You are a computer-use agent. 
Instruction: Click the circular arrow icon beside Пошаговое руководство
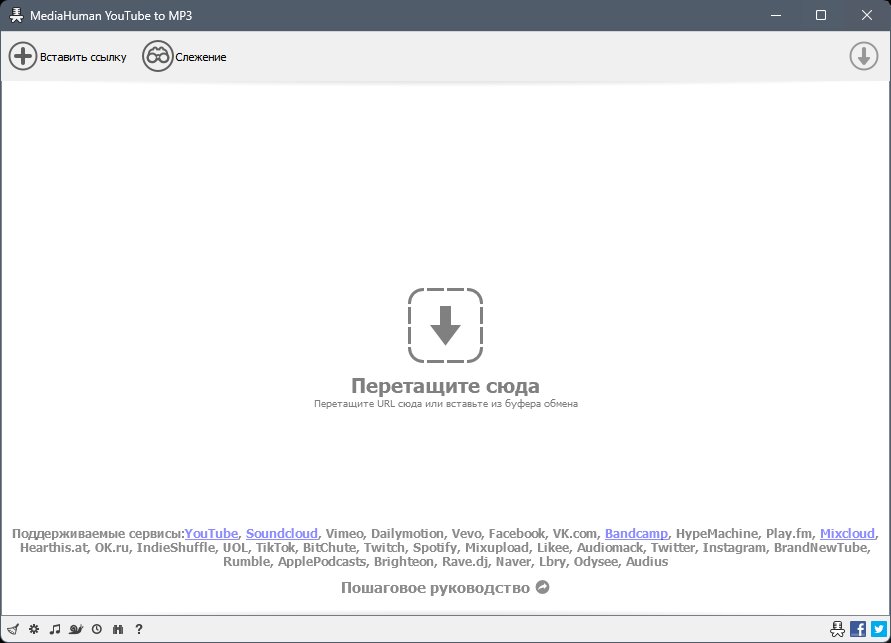543,587
